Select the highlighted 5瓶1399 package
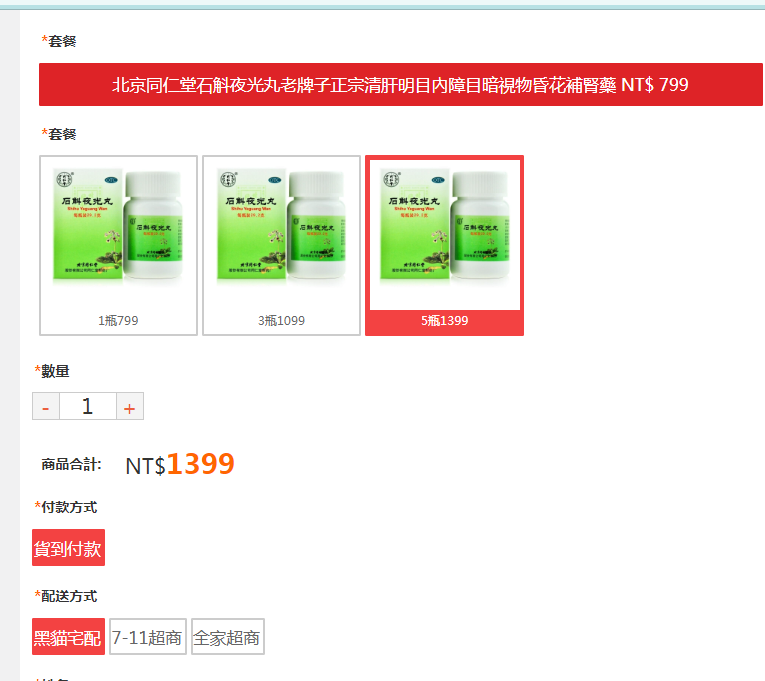This screenshot has height=681, width=765. (444, 245)
